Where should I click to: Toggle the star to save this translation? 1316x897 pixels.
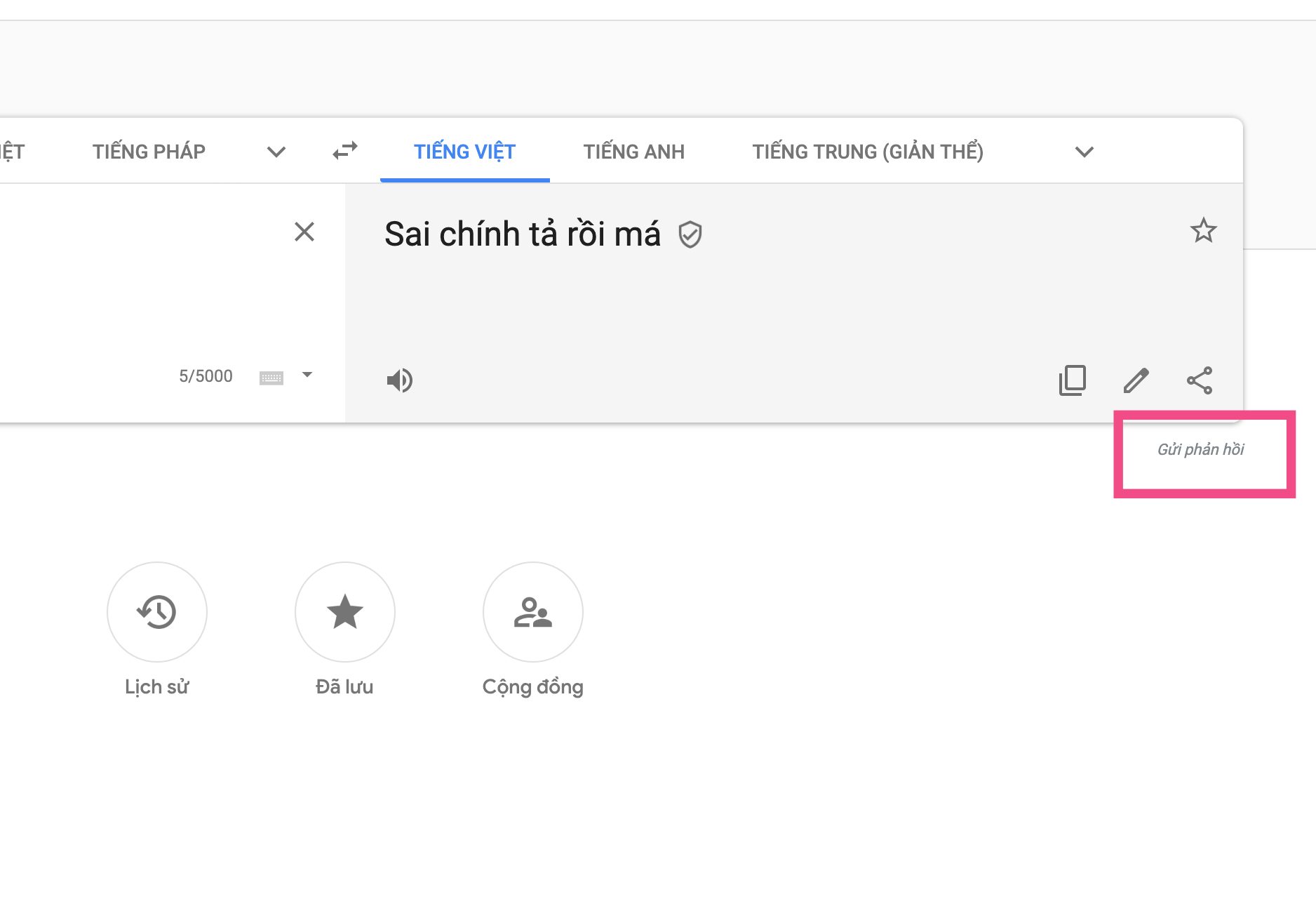pos(1204,231)
